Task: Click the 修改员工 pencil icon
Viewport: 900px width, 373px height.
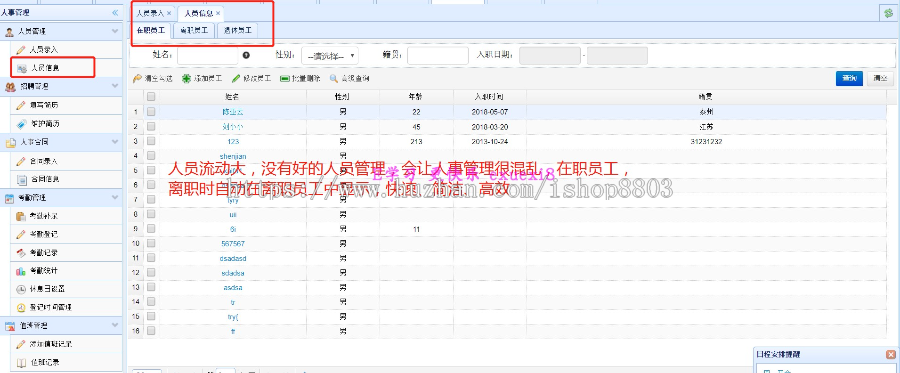Action: [x=235, y=79]
